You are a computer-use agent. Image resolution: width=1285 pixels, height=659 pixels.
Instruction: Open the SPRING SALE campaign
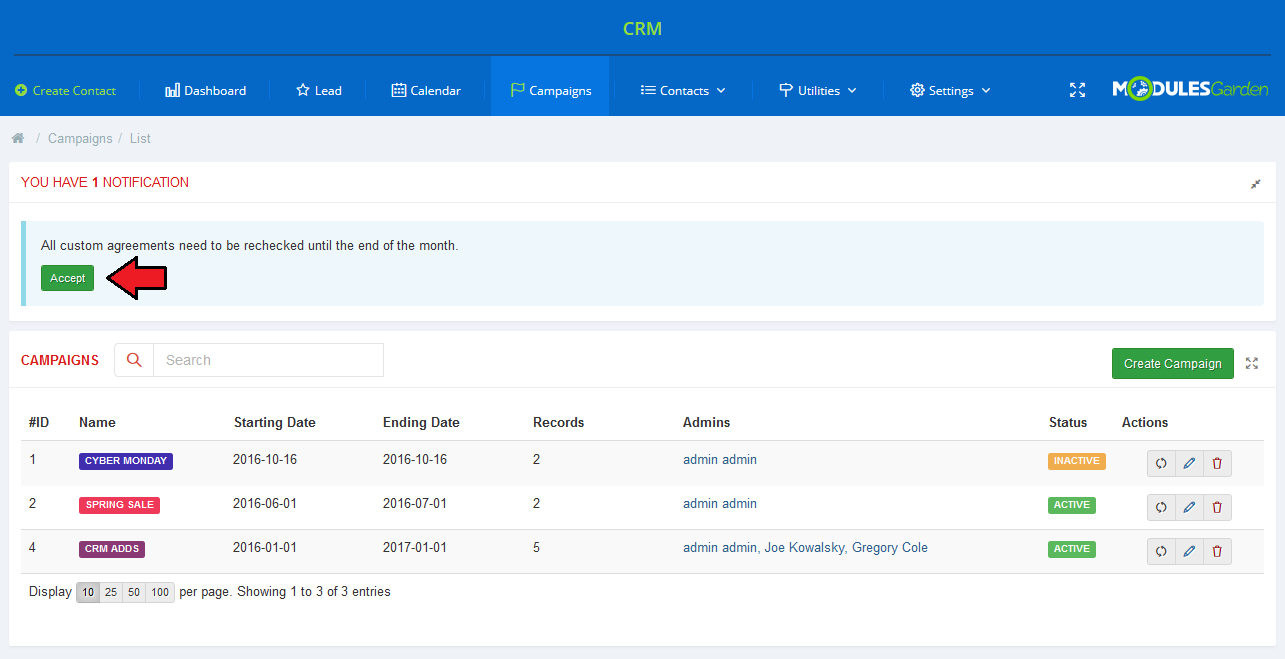[x=119, y=505]
